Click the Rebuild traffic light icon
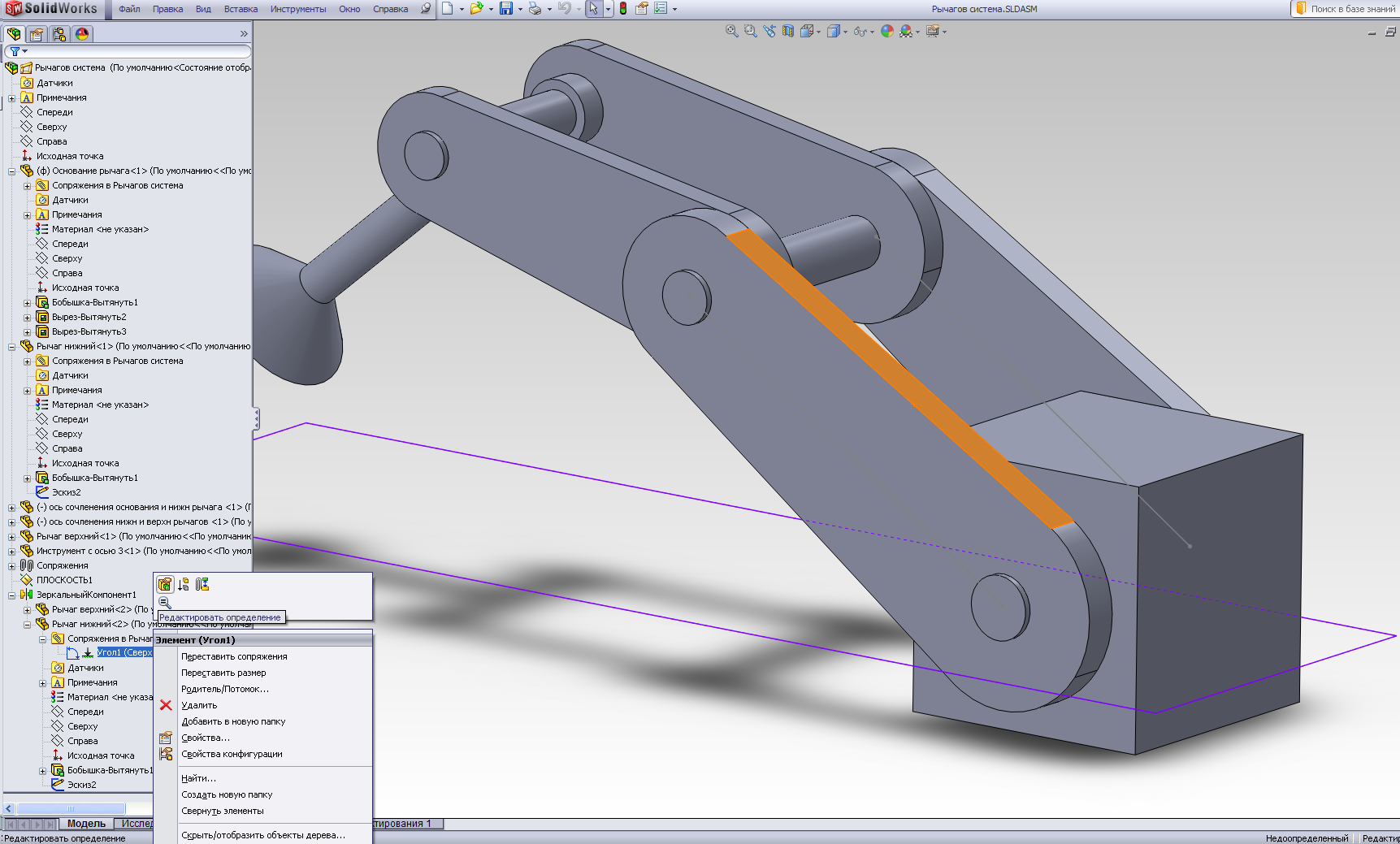The image size is (1400, 844). tap(623, 9)
